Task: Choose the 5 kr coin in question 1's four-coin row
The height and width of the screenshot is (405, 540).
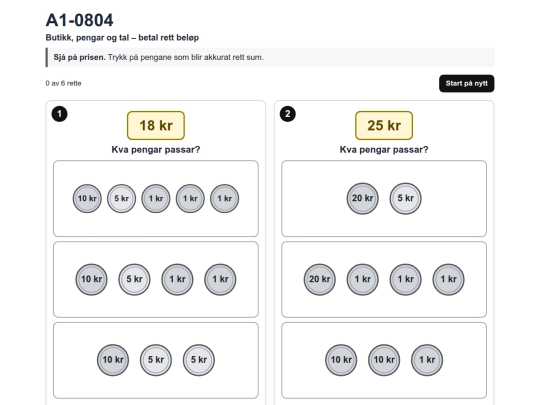Action: click(x=134, y=279)
